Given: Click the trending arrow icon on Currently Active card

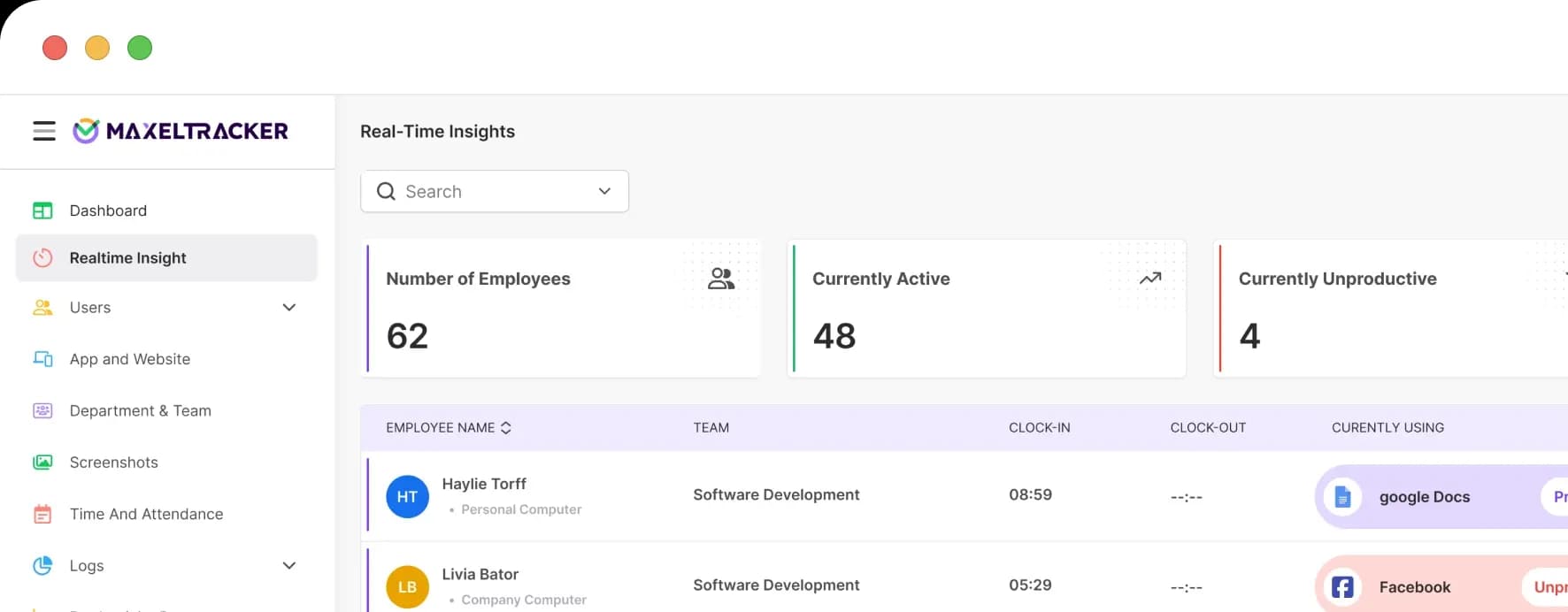Looking at the screenshot, I should pyautogui.click(x=1149, y=279).
